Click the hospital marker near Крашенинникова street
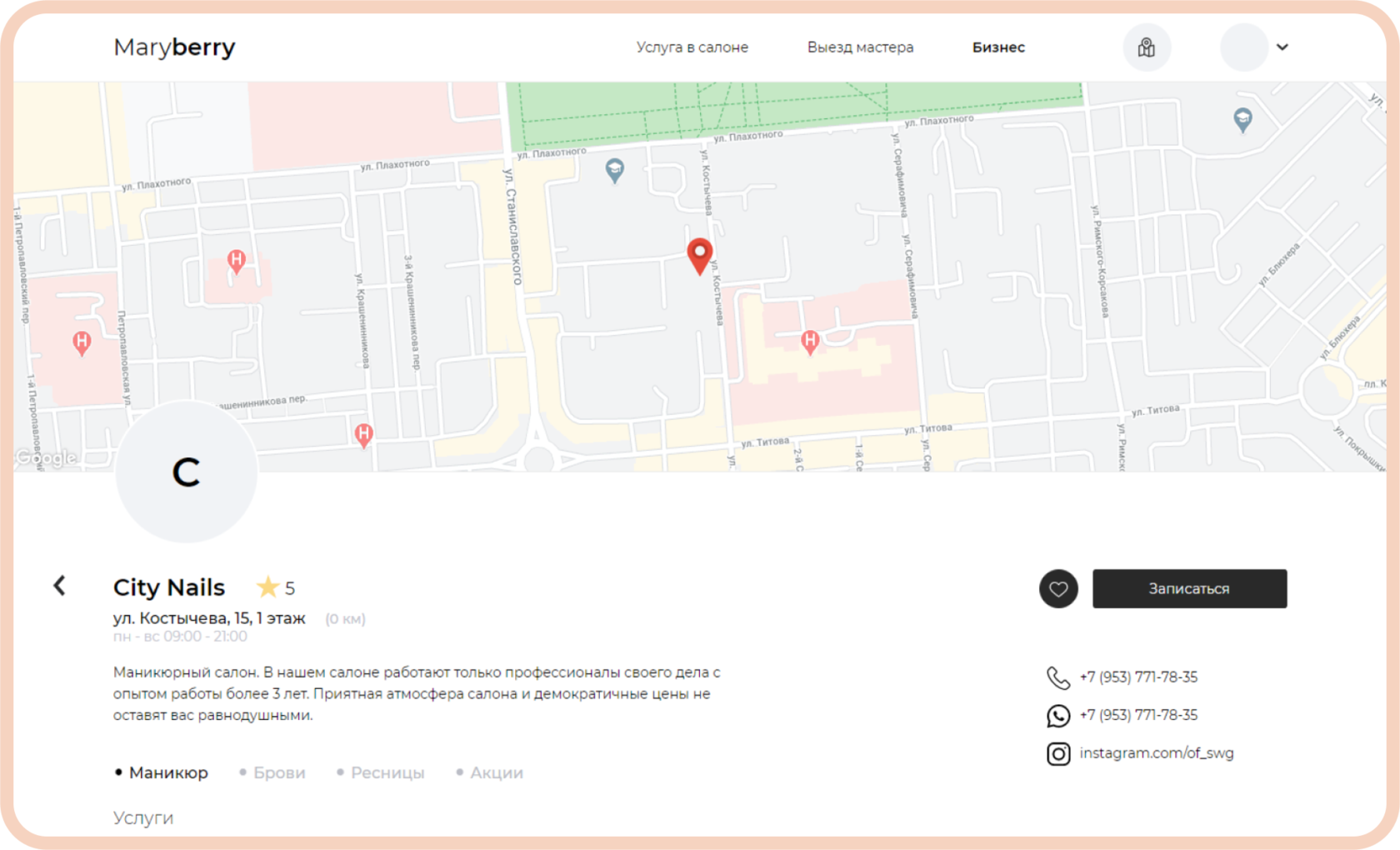The image size is (1400, 850). [x=237, y=261]
